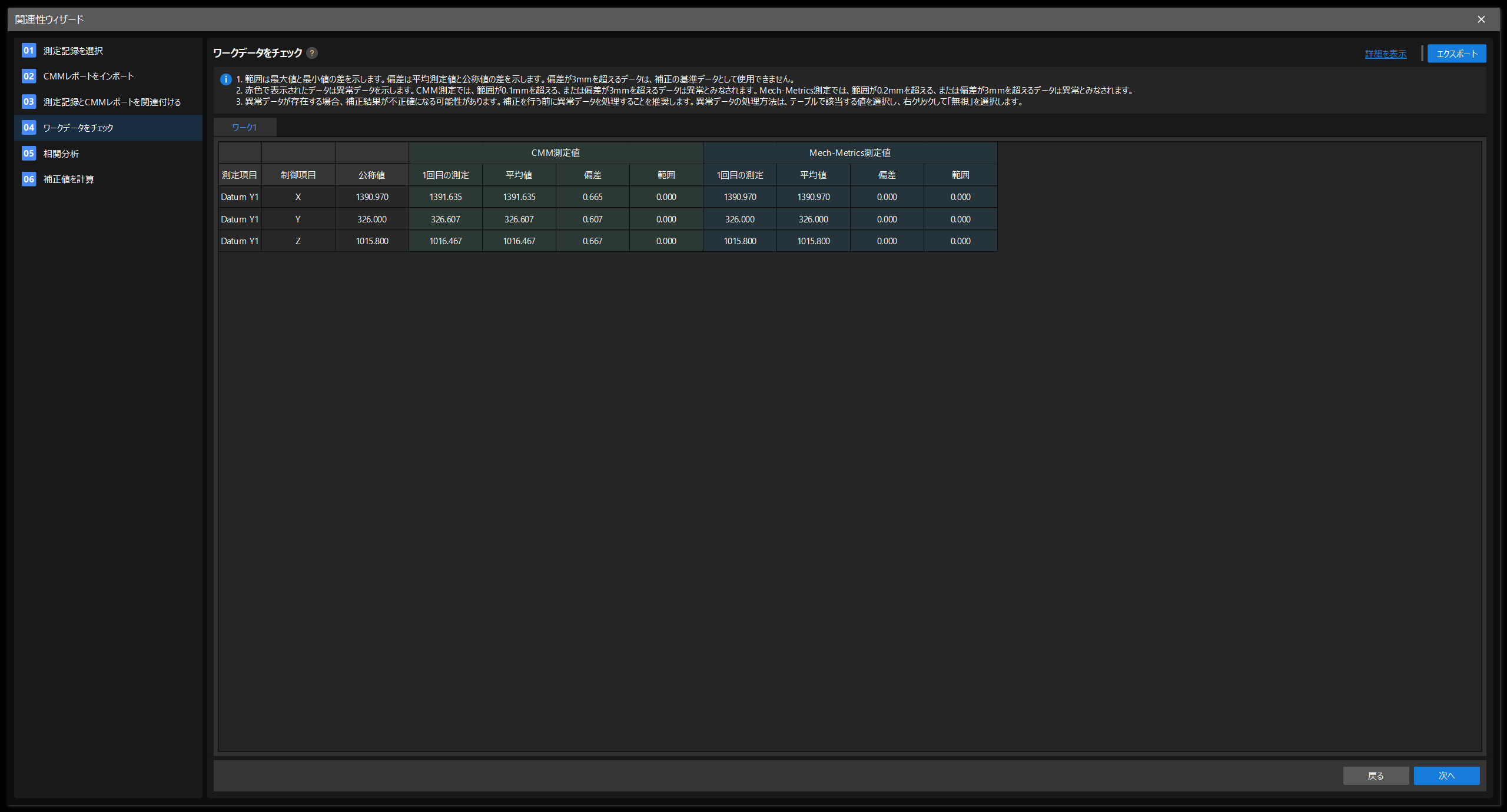Click the エクスポート button
This screenshot has height=812, width=1507.
(x=1456, y=54)
